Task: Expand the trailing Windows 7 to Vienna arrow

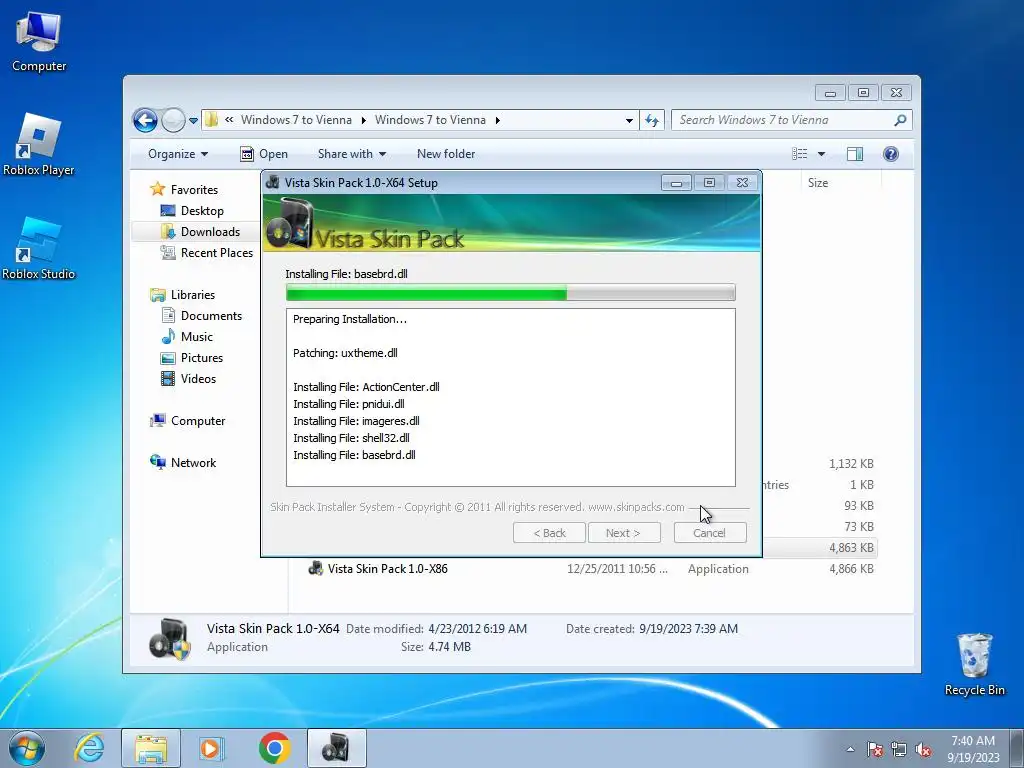Action: tap(498, 120)
